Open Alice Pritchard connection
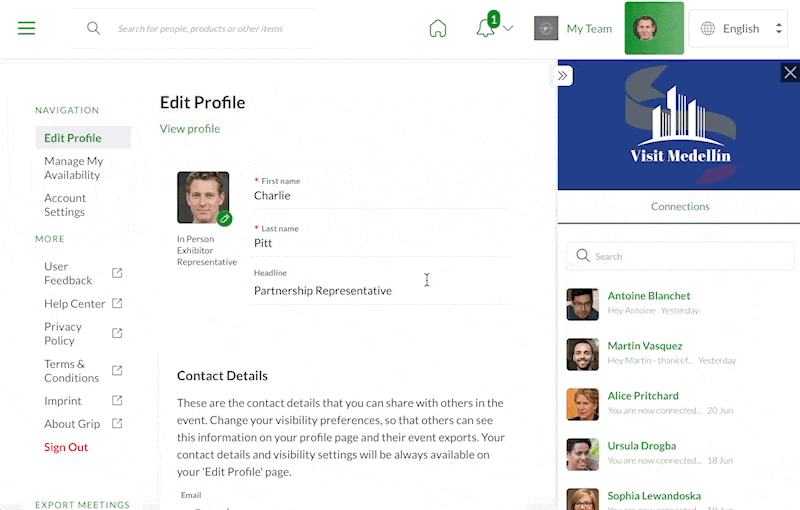The height and width of the screenshot is (510, 800). [x=680, y=404]
